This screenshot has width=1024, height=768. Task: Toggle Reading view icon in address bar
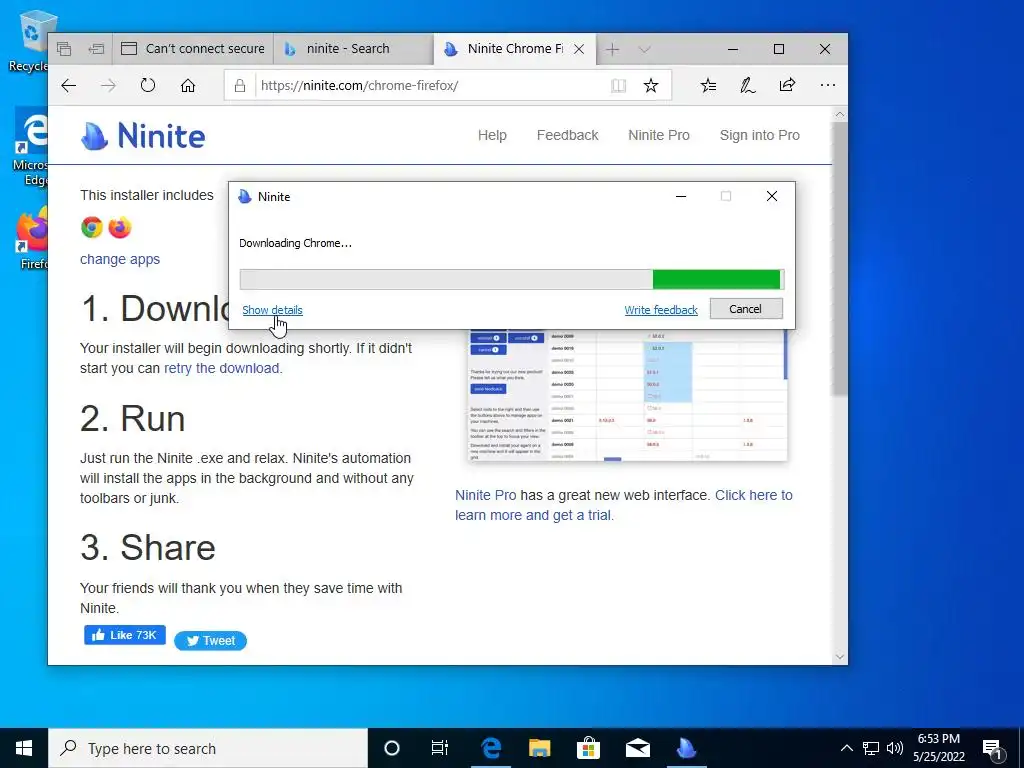click(x=618, y=86)
